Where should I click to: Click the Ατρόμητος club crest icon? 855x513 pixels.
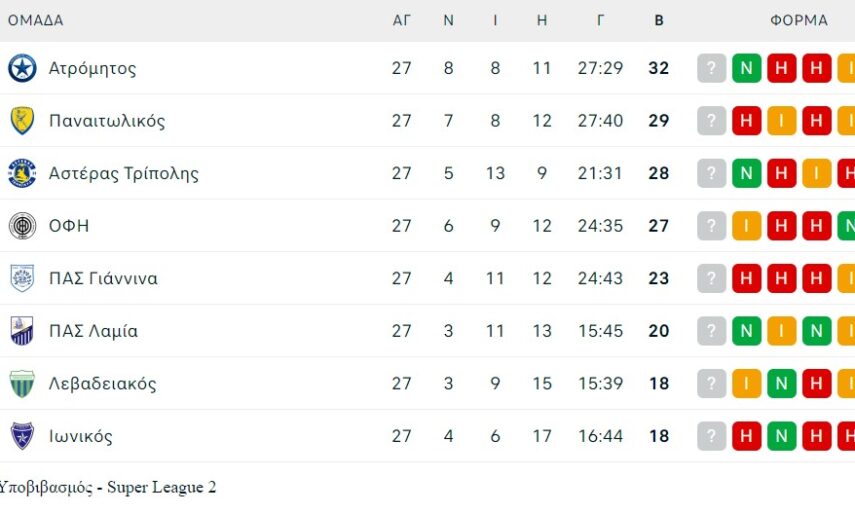pos(22,68)
